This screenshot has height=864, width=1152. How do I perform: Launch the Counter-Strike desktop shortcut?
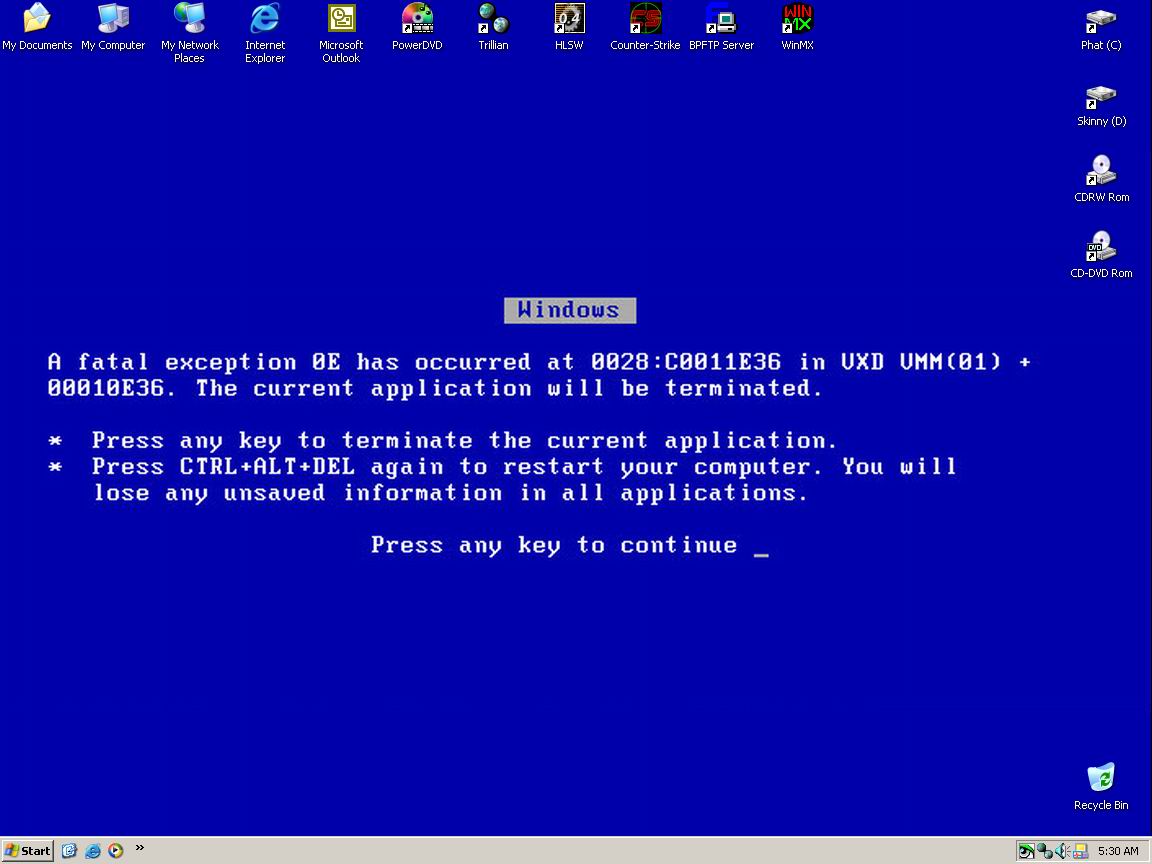[x=645, y=27]
